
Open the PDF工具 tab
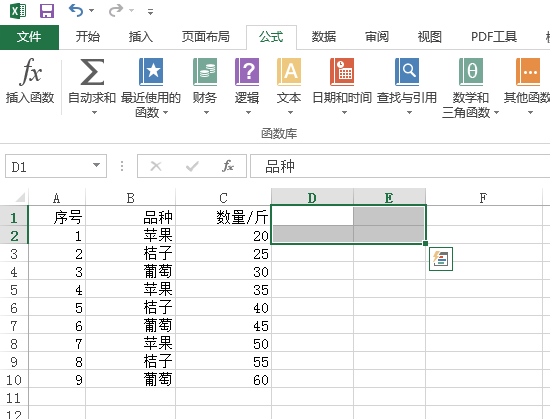(494, 37)
